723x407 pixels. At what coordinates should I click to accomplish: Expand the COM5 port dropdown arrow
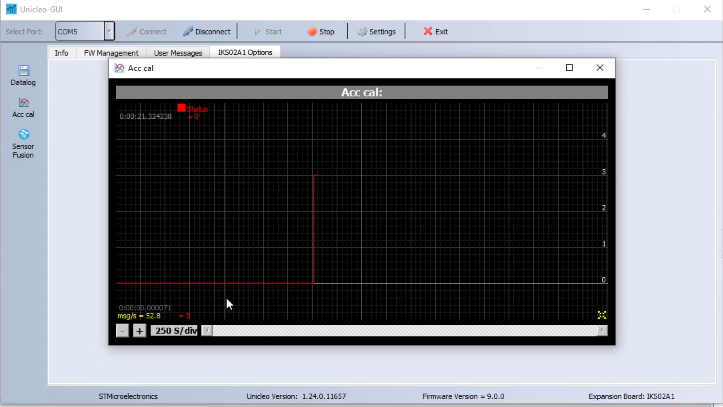pos(109,31)
